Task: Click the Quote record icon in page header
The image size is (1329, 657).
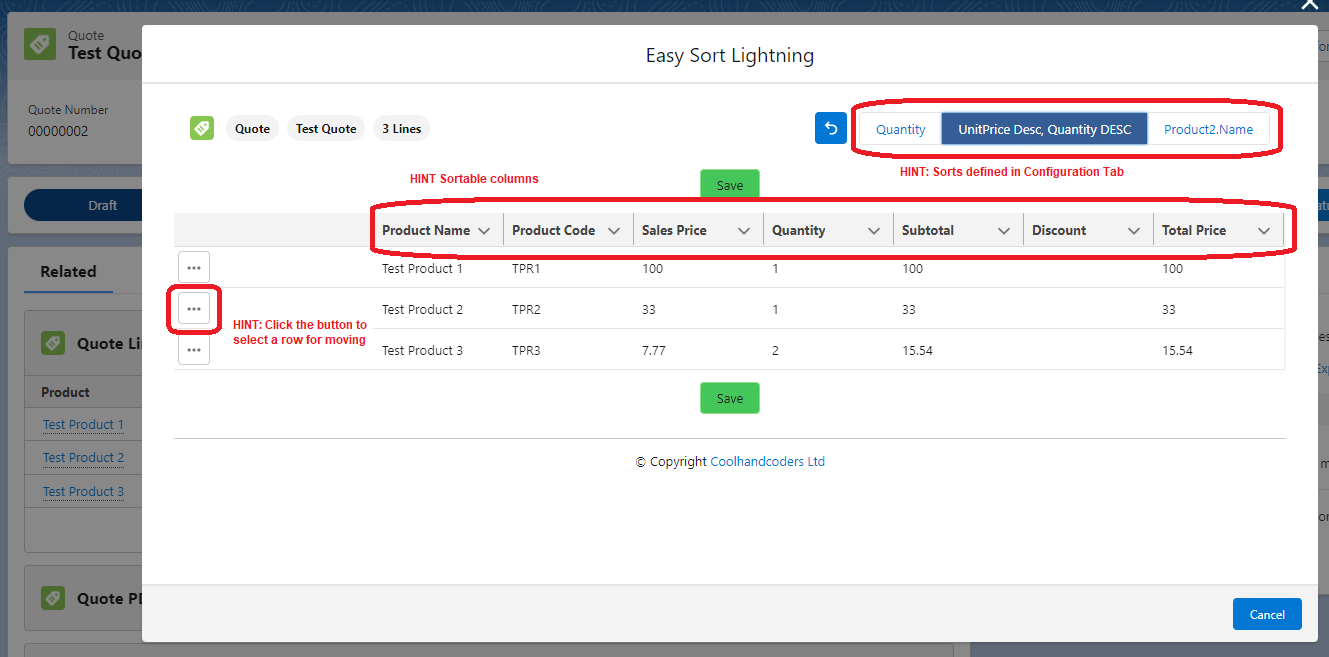Action: pyautogui.click(x=40, y=44)
